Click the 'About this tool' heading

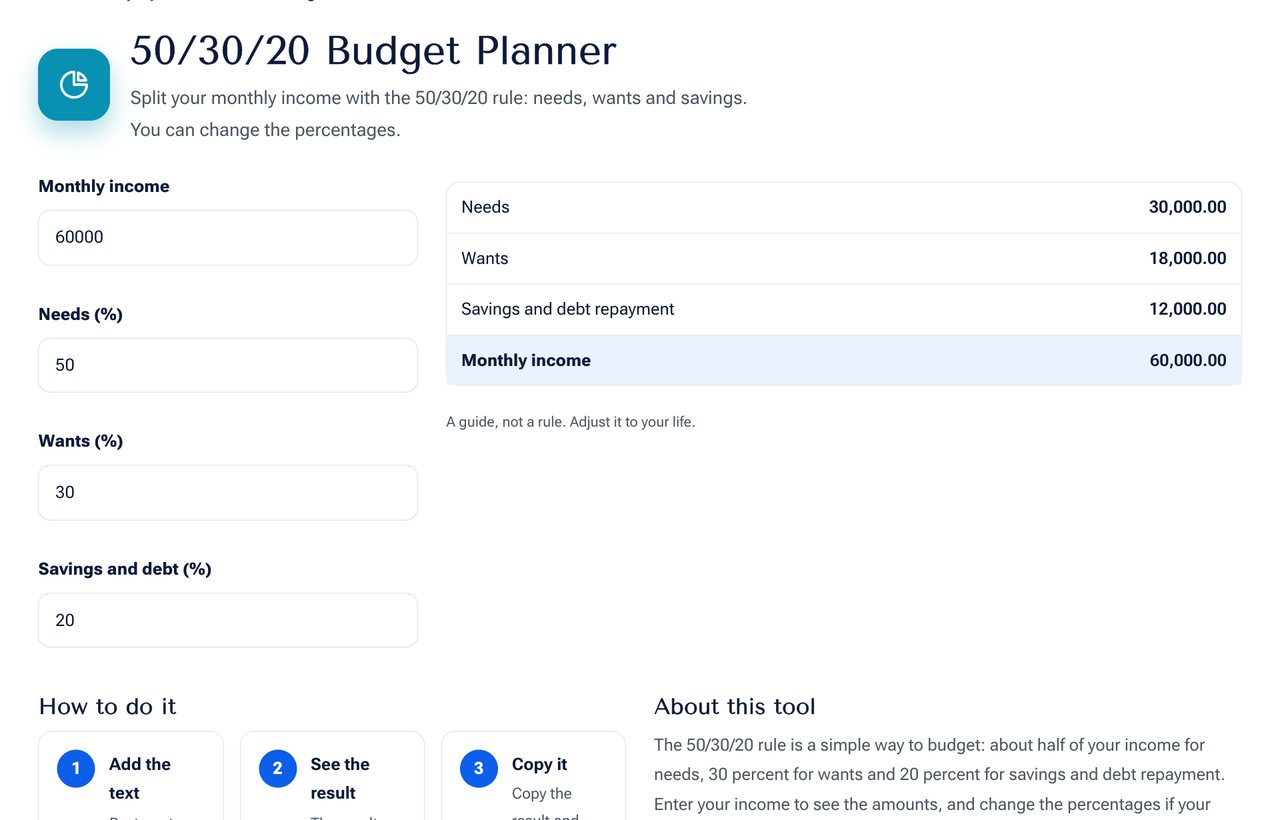pyautogui.click(x=735, y=706)
